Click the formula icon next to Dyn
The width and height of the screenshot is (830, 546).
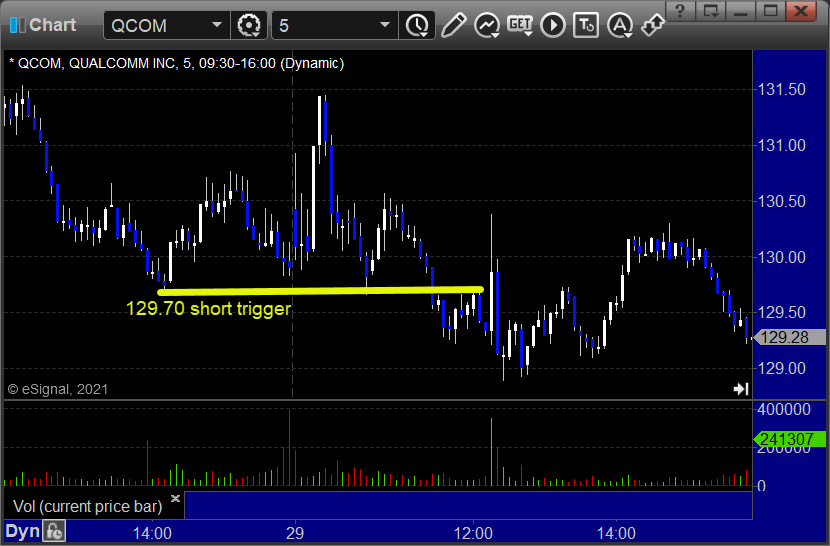(x=55, y=531)
